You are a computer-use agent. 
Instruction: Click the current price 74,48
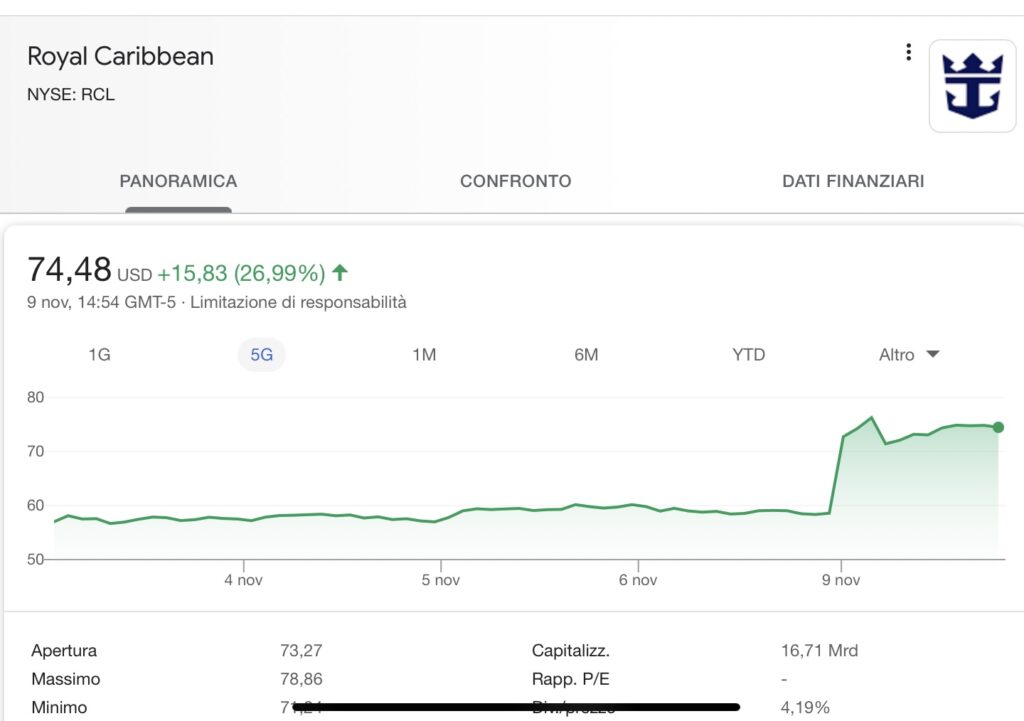[69, 269]
